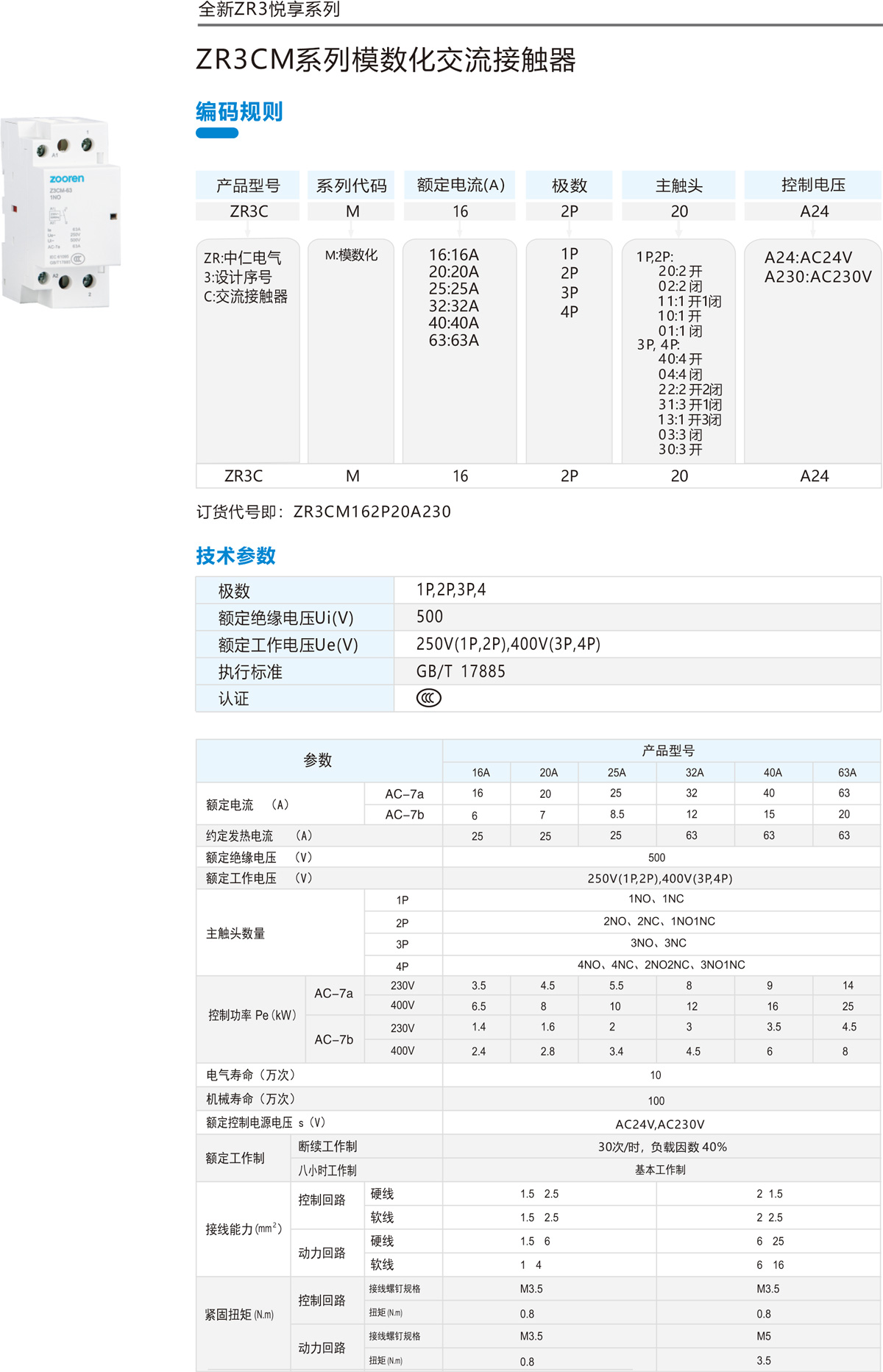Viewport: 883px width, 1372px height.
Task: Select the 参数 table header cell
Action: click(x=318, y=760)
